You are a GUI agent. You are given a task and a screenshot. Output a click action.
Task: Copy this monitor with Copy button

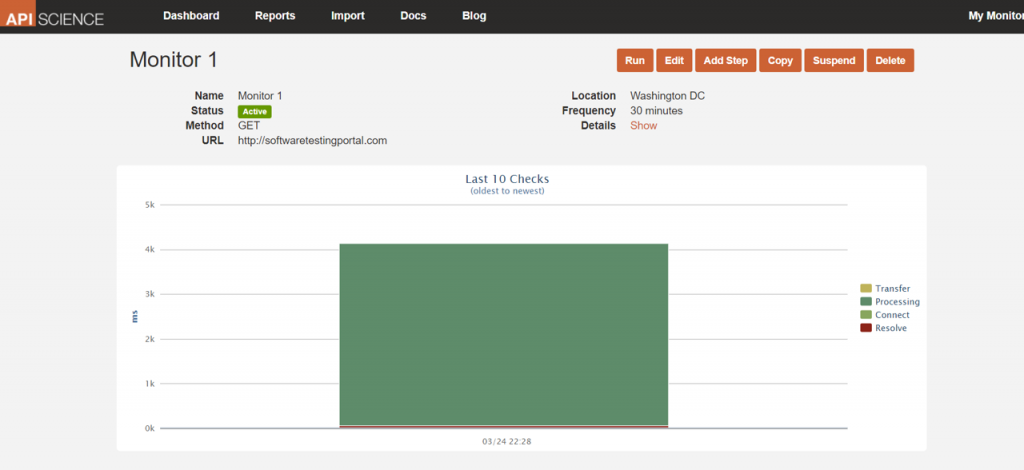780,61
